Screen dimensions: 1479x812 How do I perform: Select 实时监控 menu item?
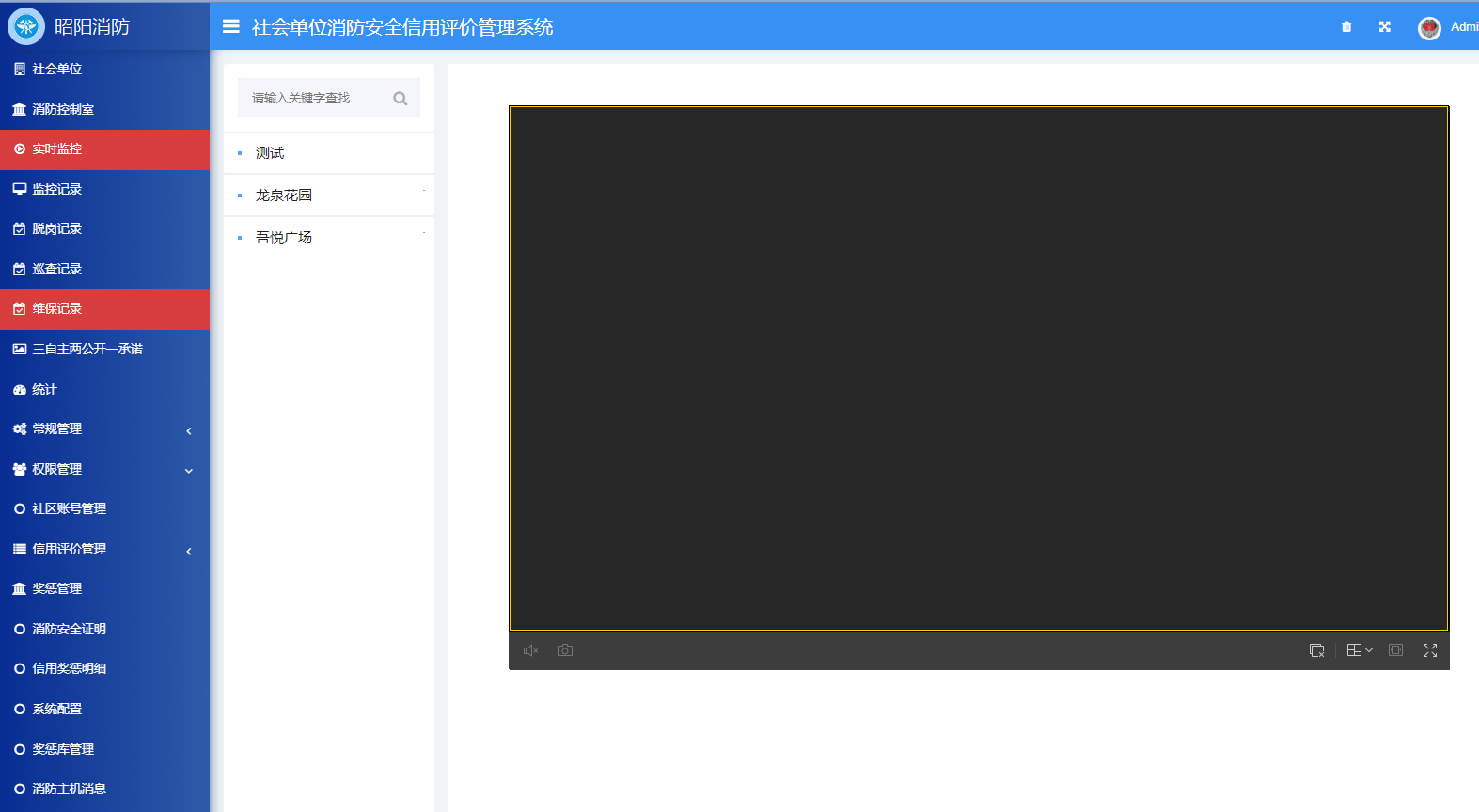click(104, 148)
